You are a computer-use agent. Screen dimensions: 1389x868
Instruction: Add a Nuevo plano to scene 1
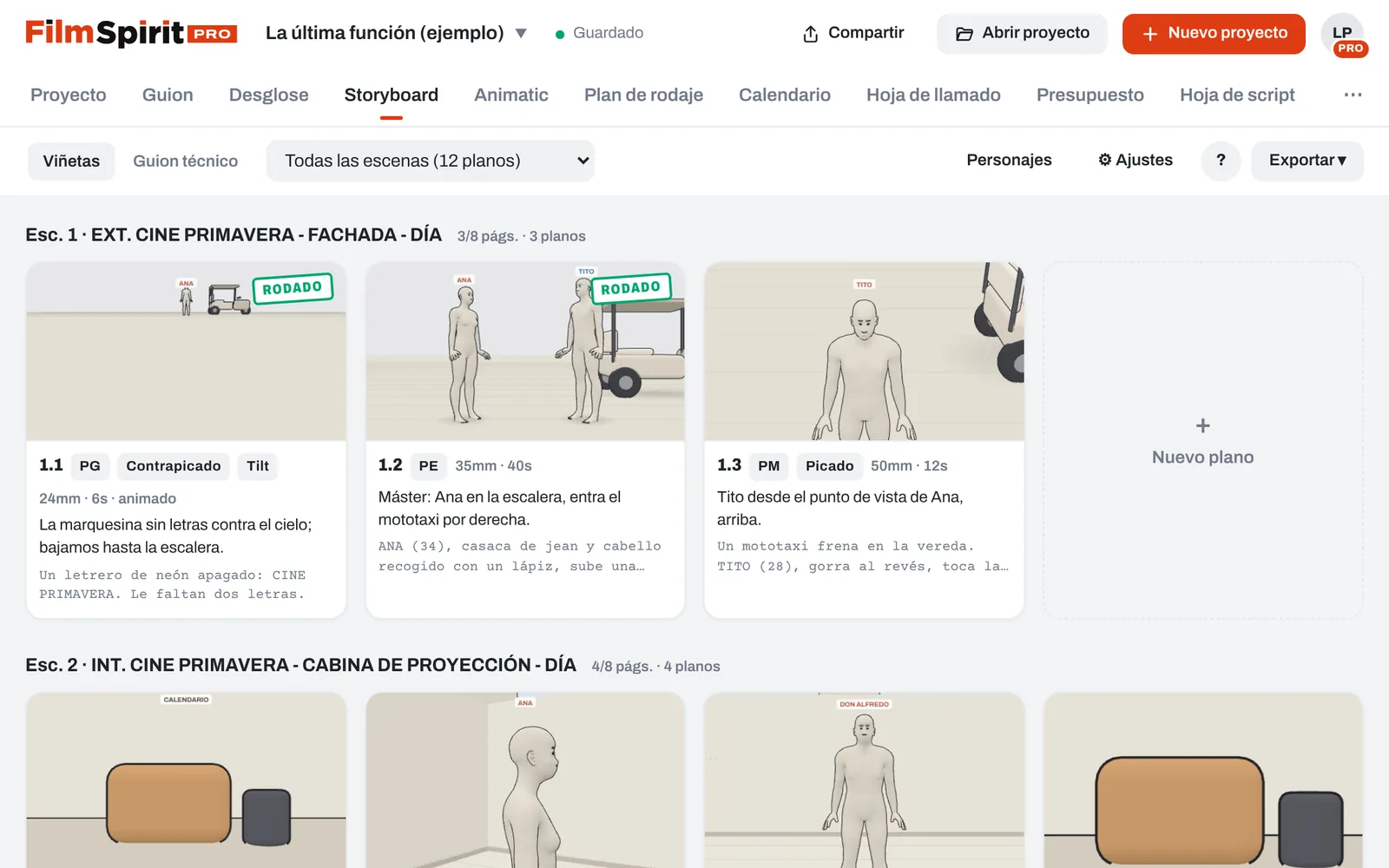pyautogui.click(x=1203, y=441)
